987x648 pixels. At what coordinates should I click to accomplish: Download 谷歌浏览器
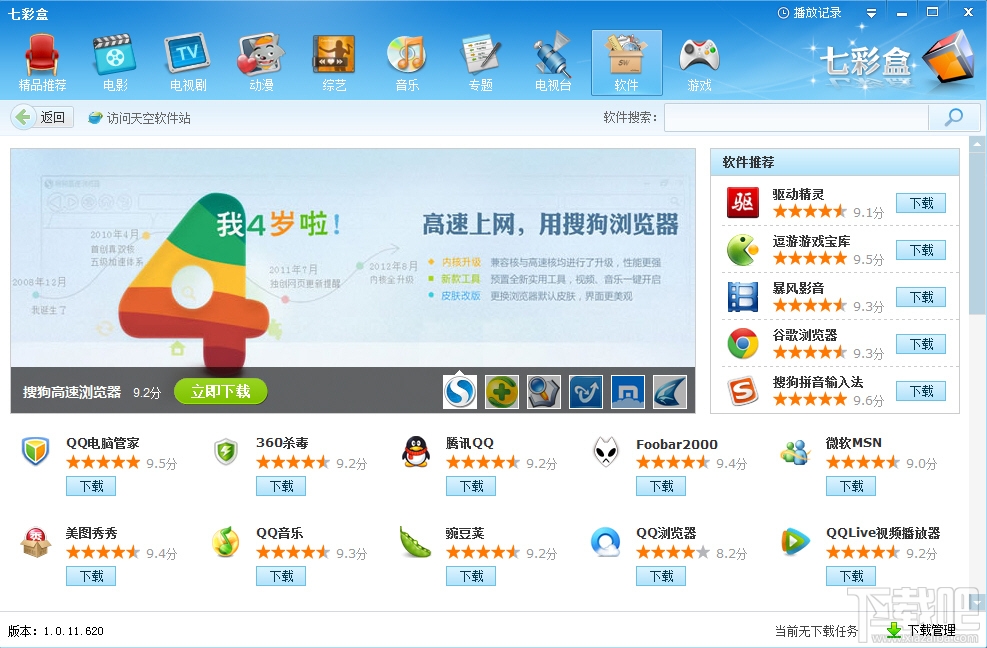pyautogui.click(x=921, y=344)
